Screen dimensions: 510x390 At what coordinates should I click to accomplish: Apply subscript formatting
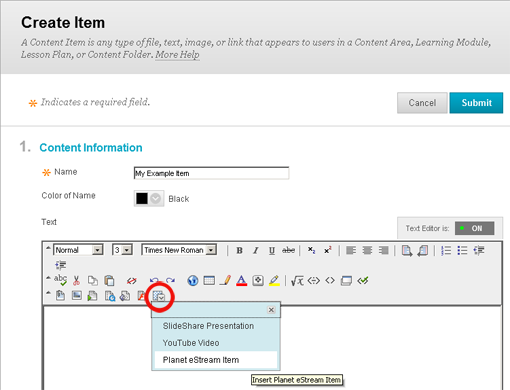(311, 250)
